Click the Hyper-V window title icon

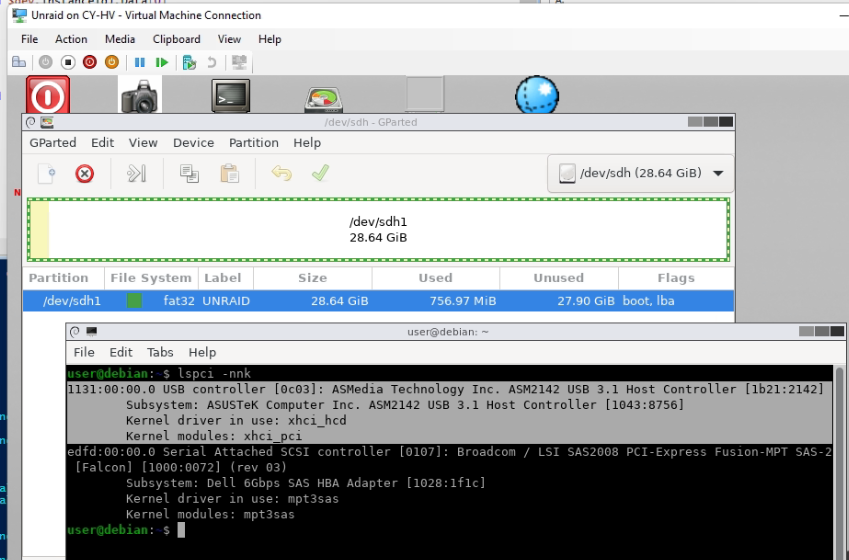pos(19,15)
